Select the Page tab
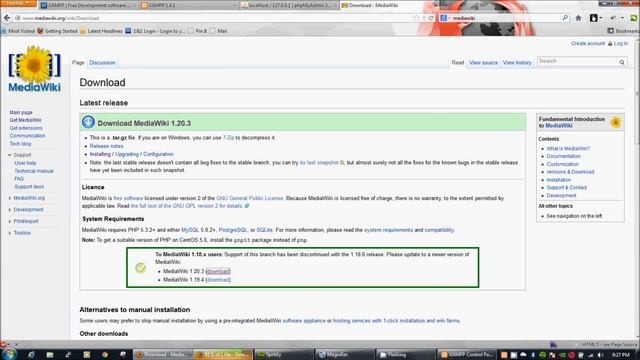This screenshot has height=360, width=640. [x=78, y=63]
